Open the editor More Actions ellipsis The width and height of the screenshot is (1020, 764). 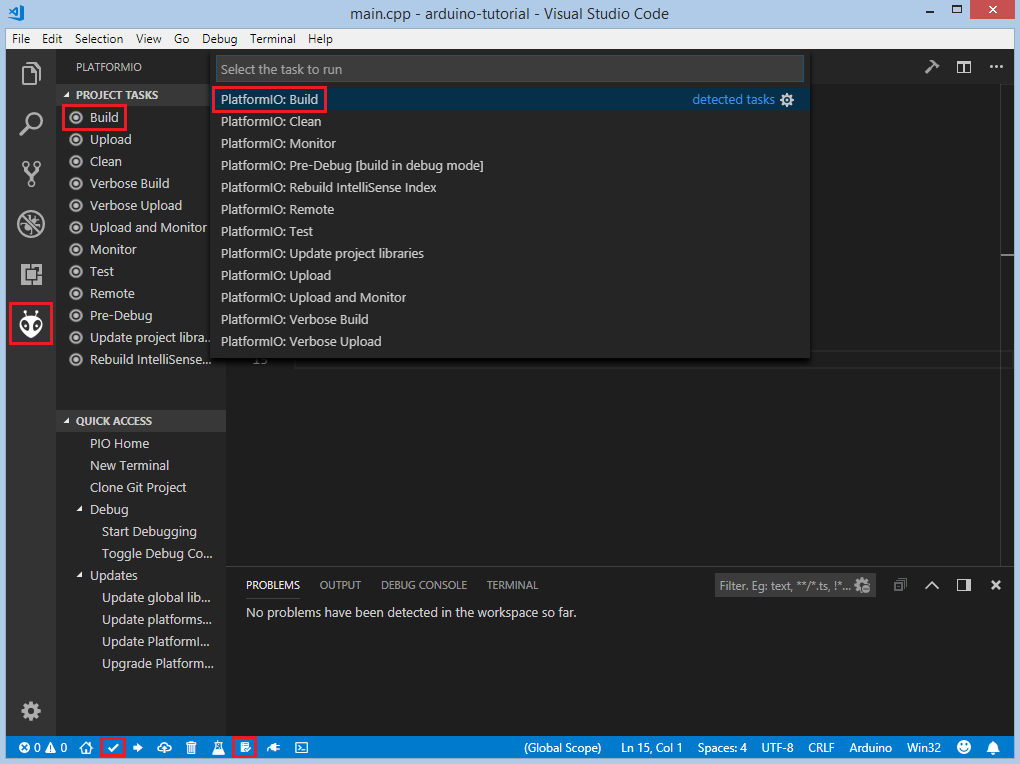click(996, 67)
